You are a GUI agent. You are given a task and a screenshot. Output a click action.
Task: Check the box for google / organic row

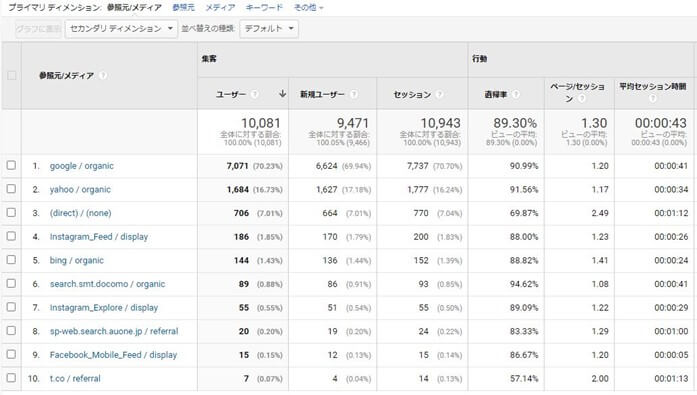point(11,165)
